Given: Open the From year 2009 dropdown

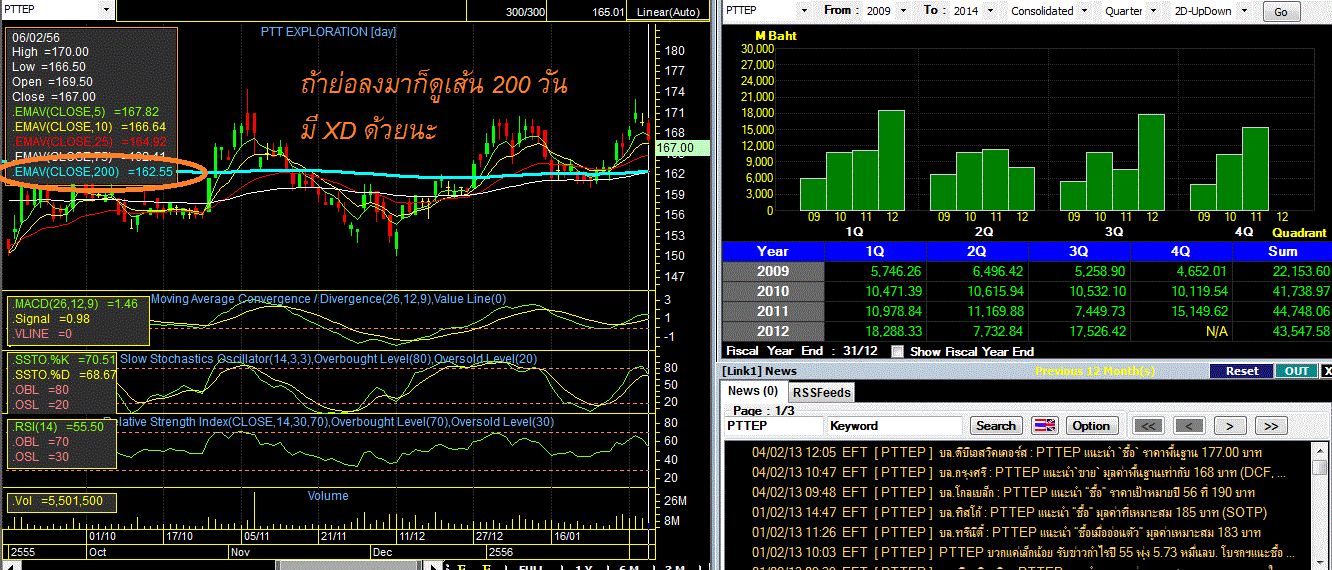Looking at the screenshot, I should tap(905, 11).
